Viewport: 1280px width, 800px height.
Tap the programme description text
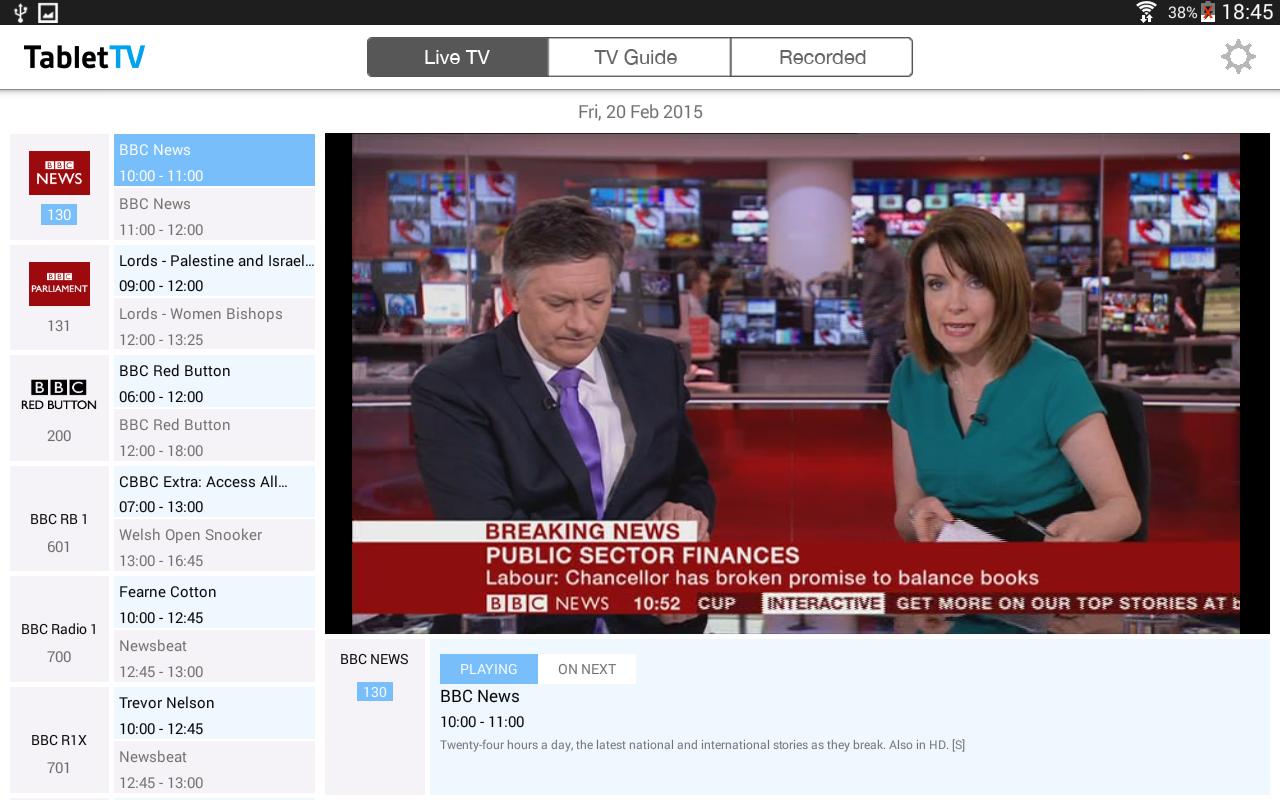[702, 745]
